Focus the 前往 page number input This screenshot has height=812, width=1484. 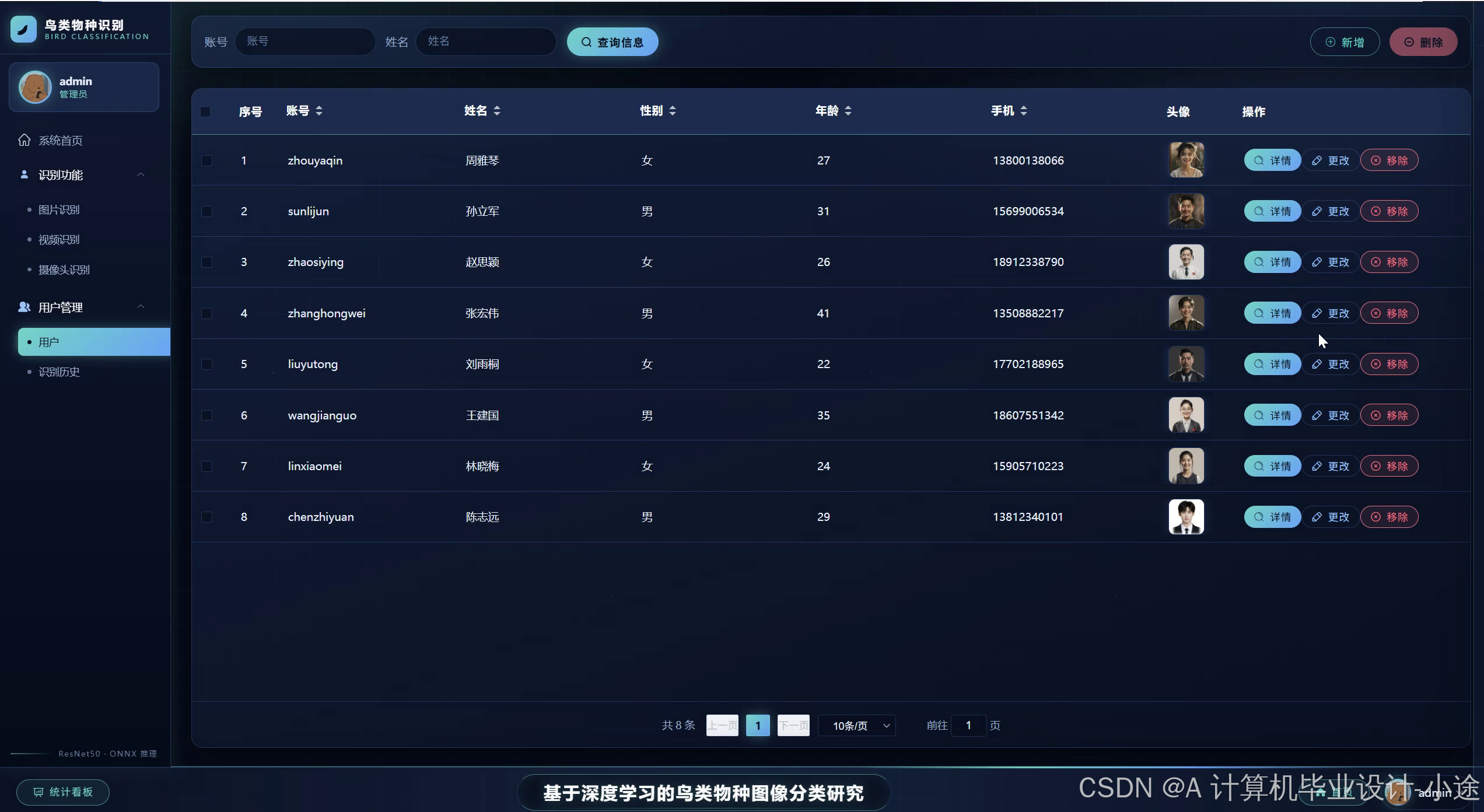[x=968, y=726]
